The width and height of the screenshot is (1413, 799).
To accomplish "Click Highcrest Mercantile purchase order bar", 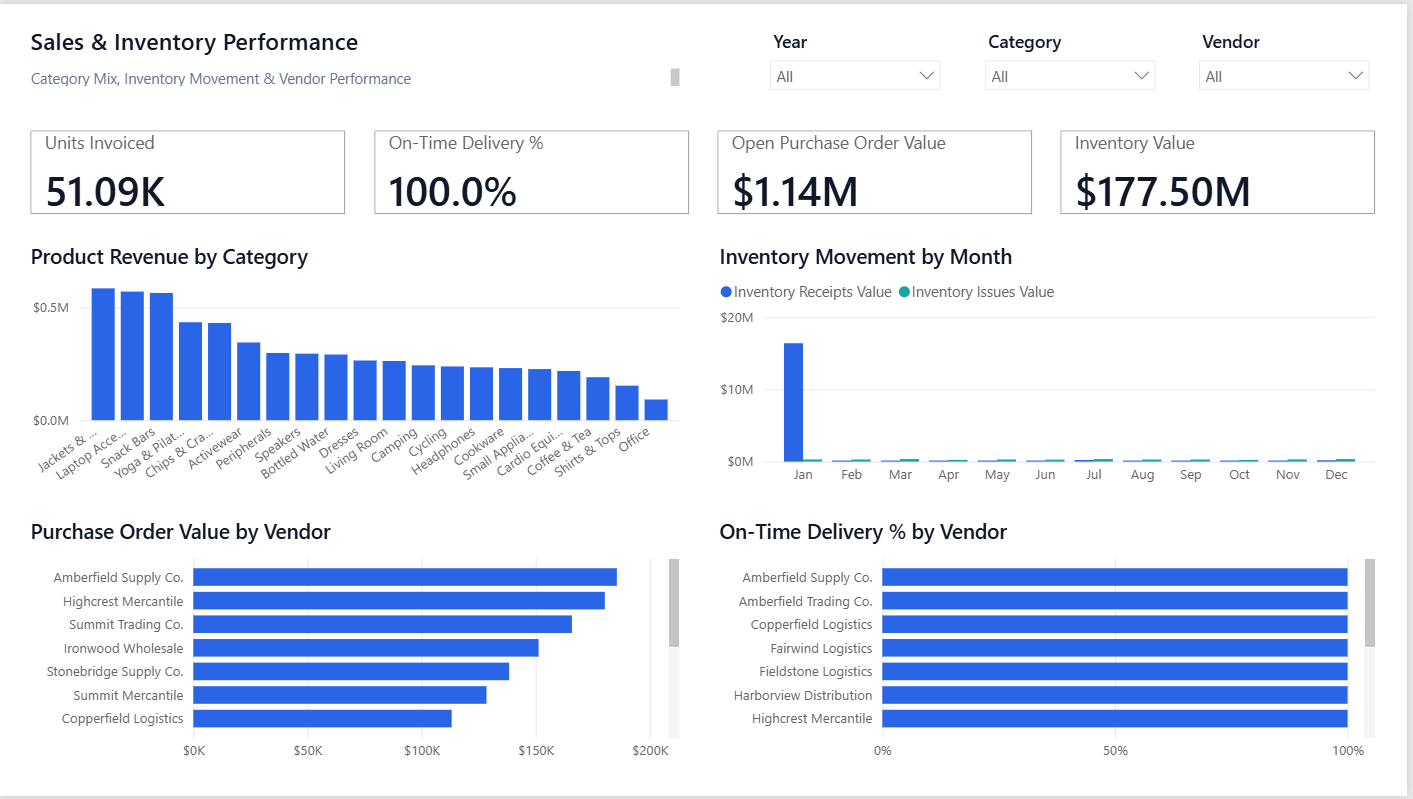I will pos(399,600).
